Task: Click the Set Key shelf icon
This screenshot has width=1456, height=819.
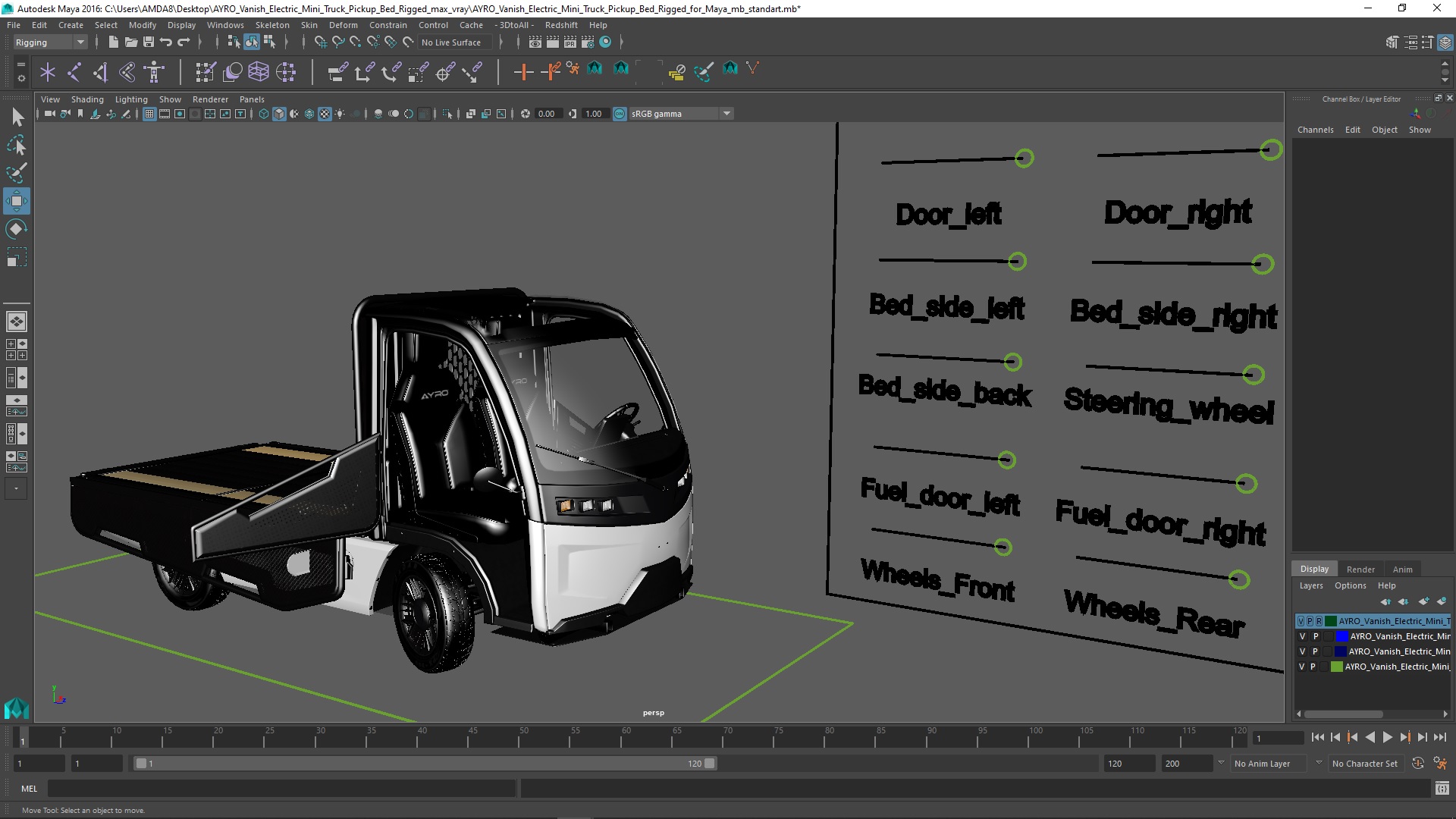Action: (523, 72)
